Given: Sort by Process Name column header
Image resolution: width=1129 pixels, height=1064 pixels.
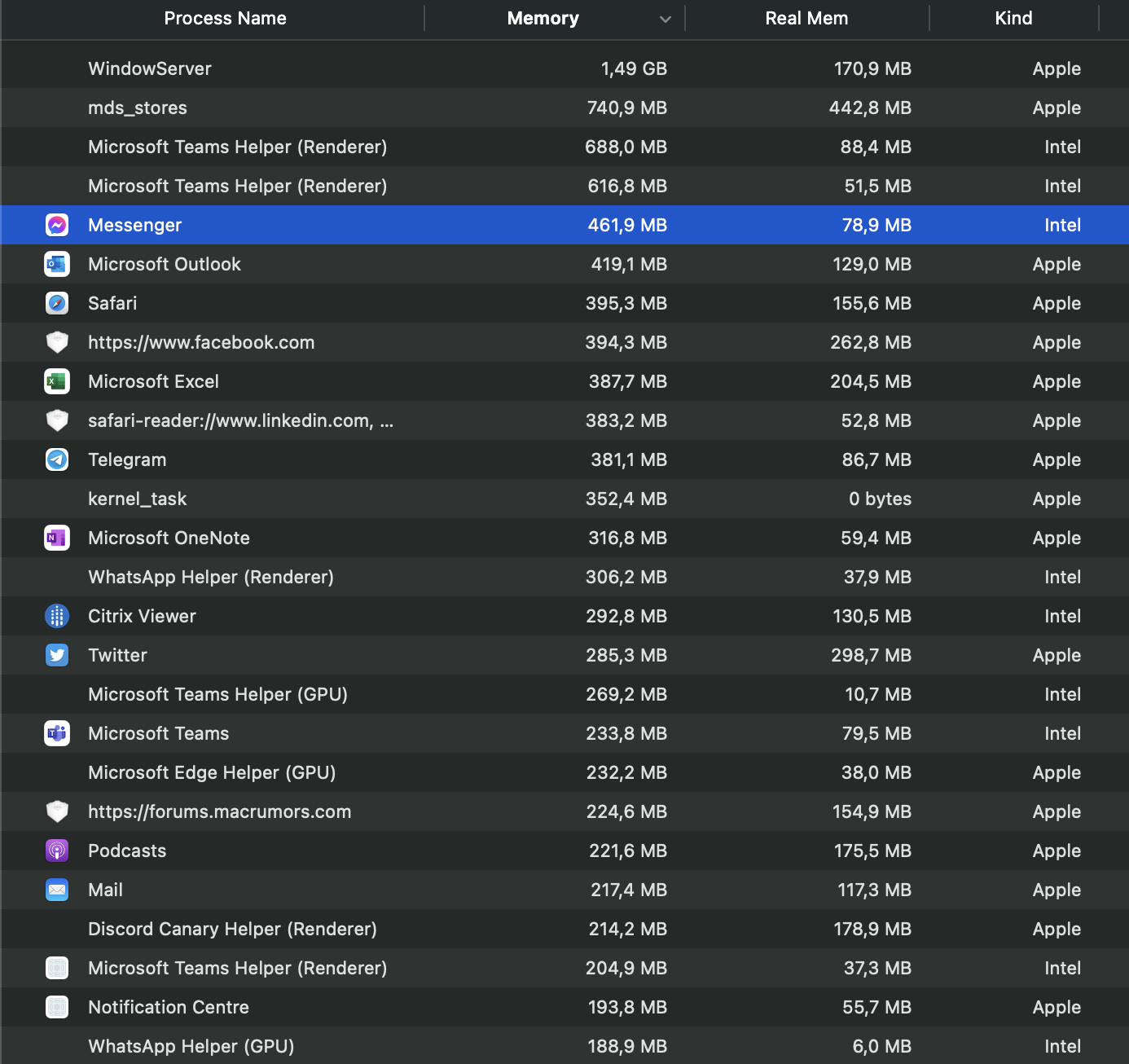Looking at the screenshot, I should point(225,18).
